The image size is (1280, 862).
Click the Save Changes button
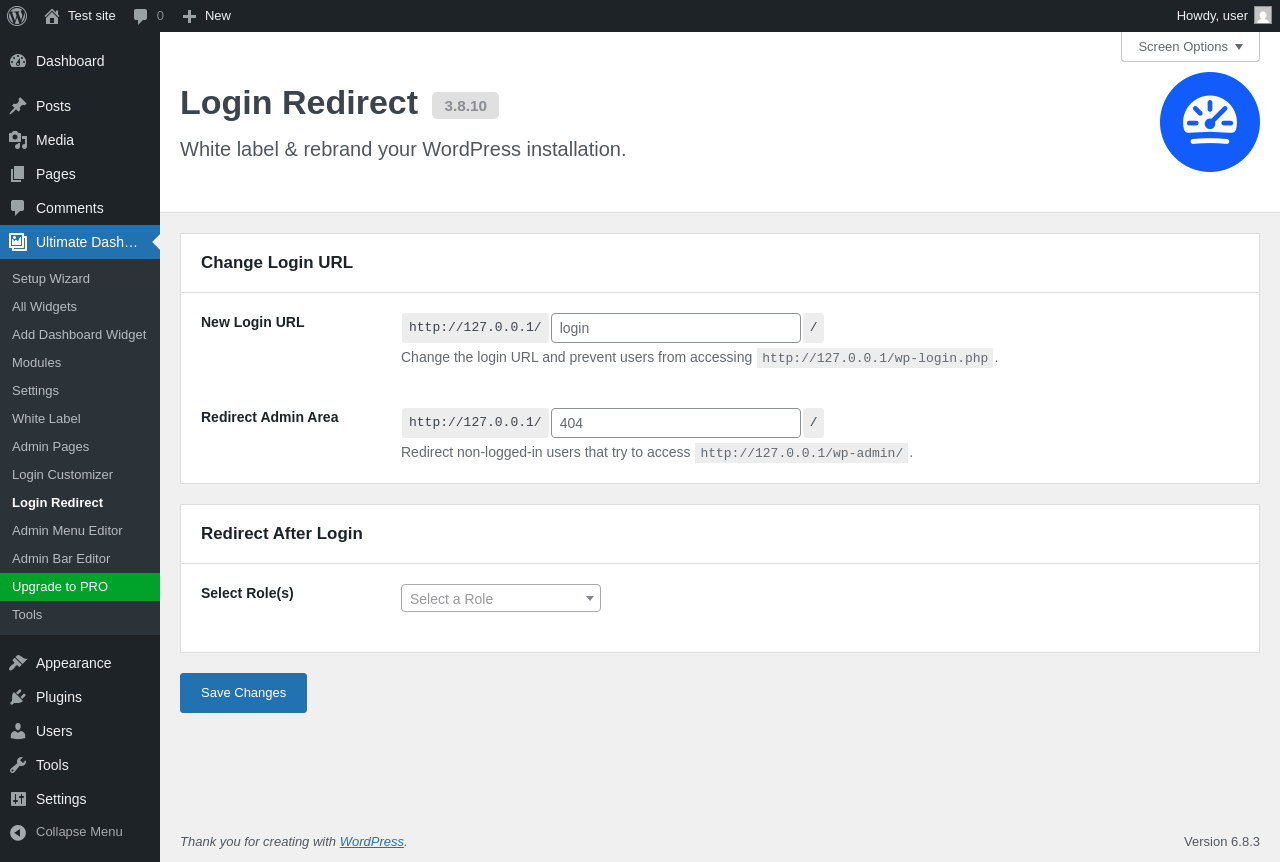[243, 693]
